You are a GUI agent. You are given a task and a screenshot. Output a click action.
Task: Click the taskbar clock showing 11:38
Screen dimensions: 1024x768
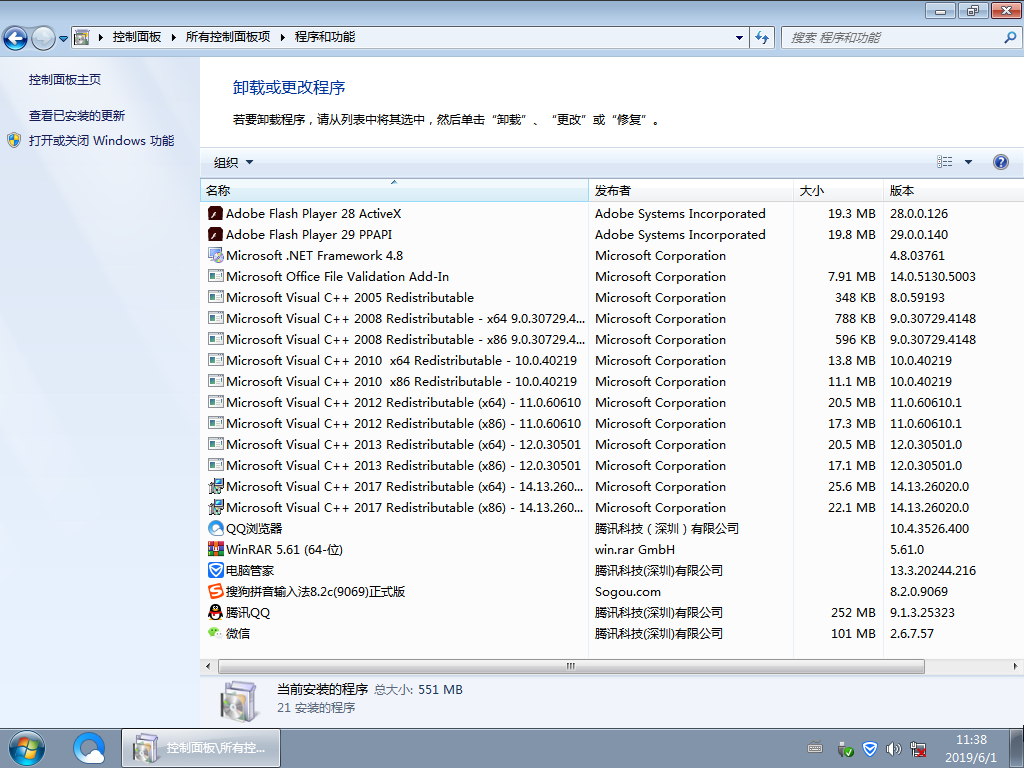tap(971, 748)
